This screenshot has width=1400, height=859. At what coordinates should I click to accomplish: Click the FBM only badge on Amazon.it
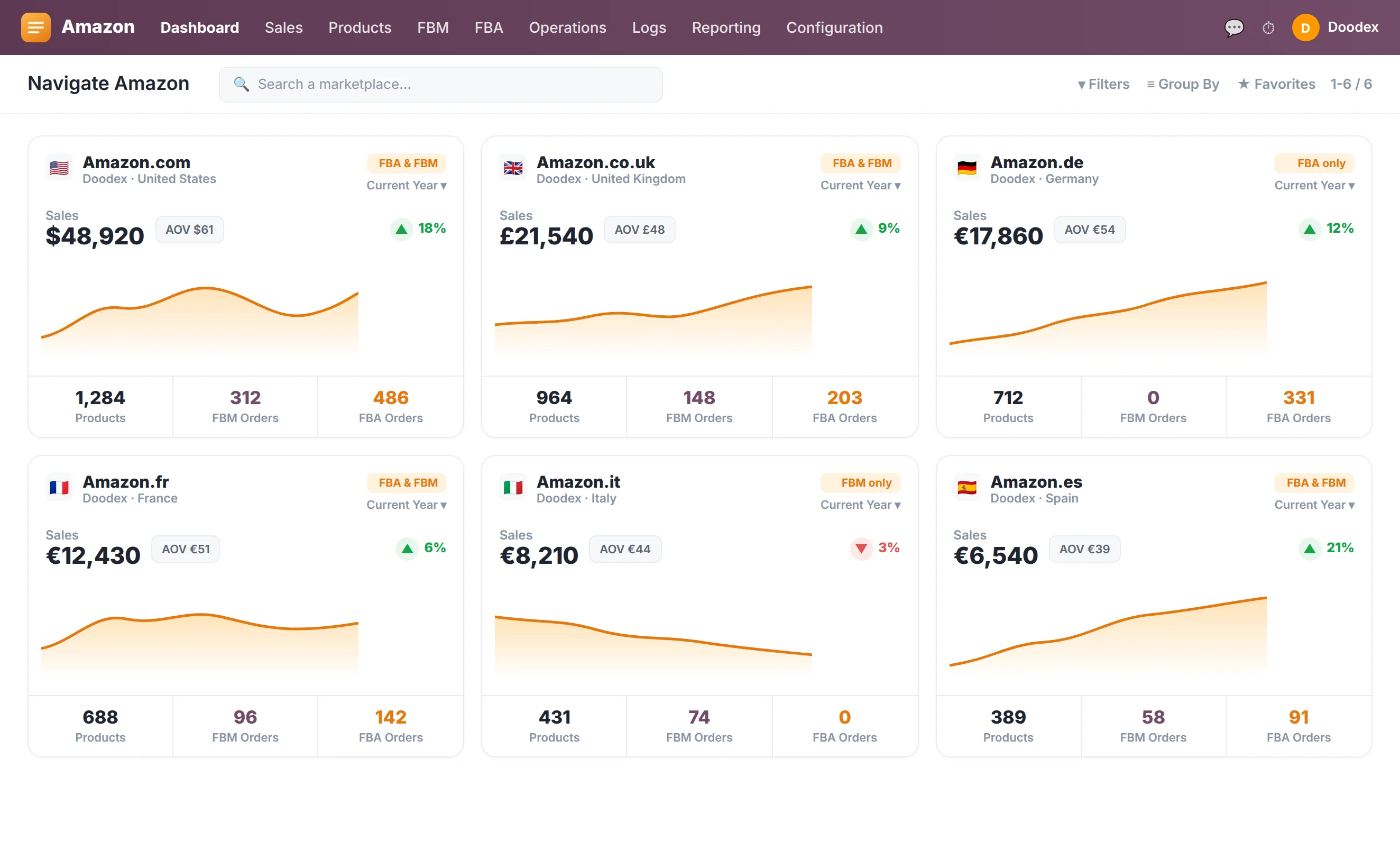pos(860,482)
